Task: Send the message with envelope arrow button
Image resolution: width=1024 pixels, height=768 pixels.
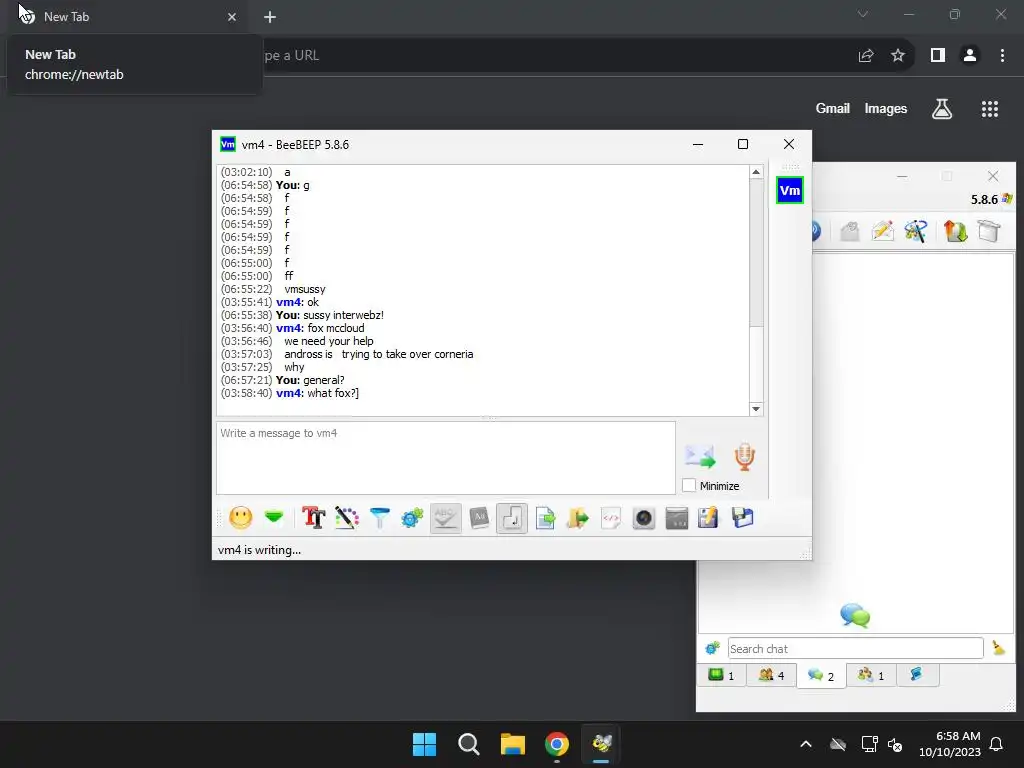Action: (699, 456)
